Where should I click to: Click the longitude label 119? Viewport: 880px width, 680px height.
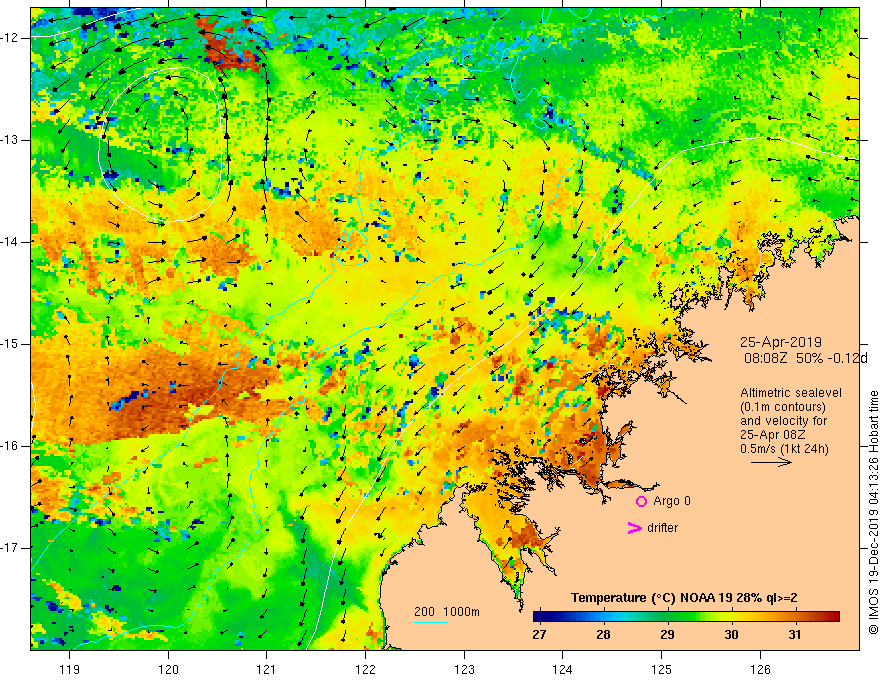(x=70, y=669)
